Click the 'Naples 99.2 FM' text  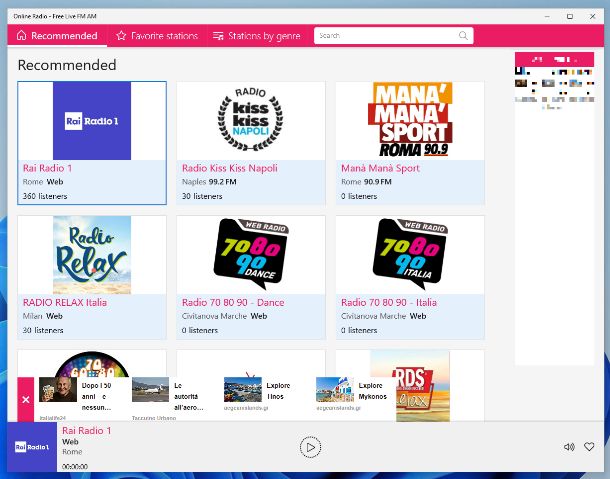209,182
